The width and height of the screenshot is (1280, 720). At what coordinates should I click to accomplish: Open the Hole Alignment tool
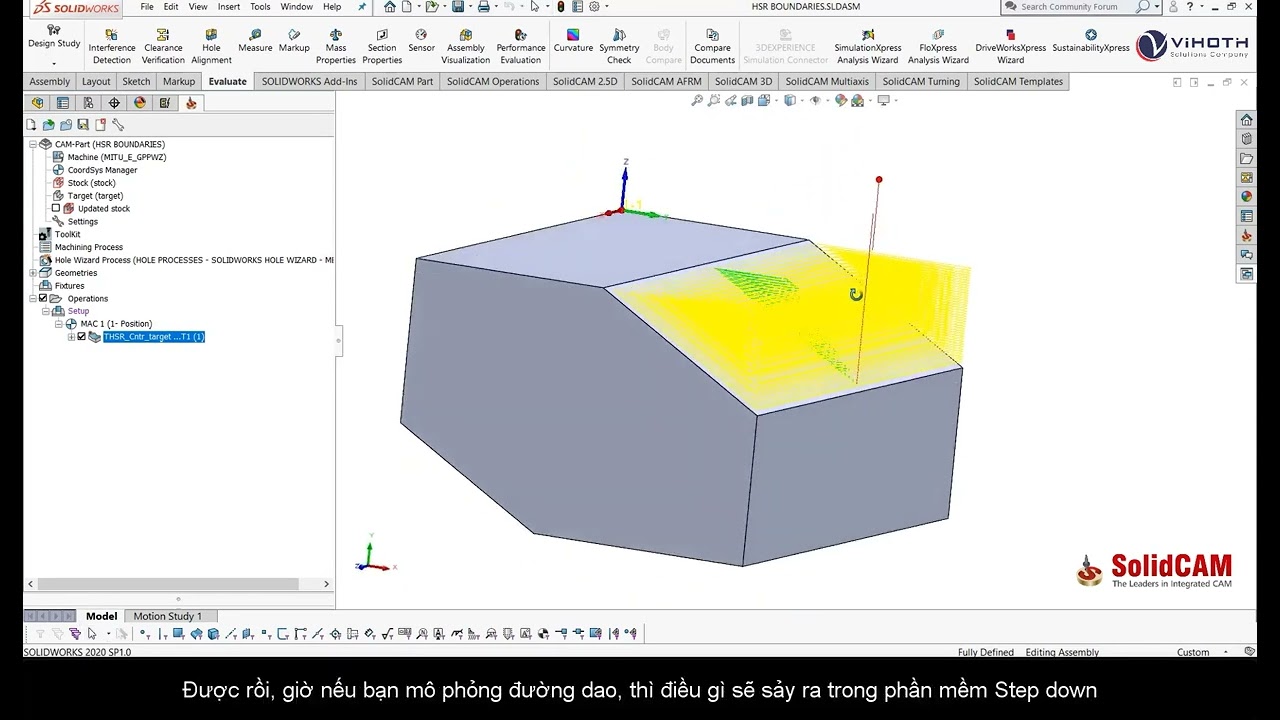pos(211,47)
